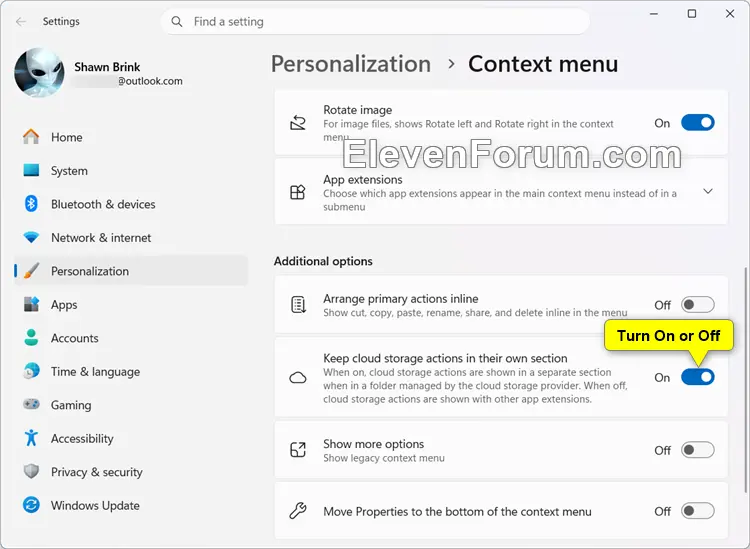Enable Arrange primary actions inline toggle
This screenshot has width=750, height=549.
(698, 305)
